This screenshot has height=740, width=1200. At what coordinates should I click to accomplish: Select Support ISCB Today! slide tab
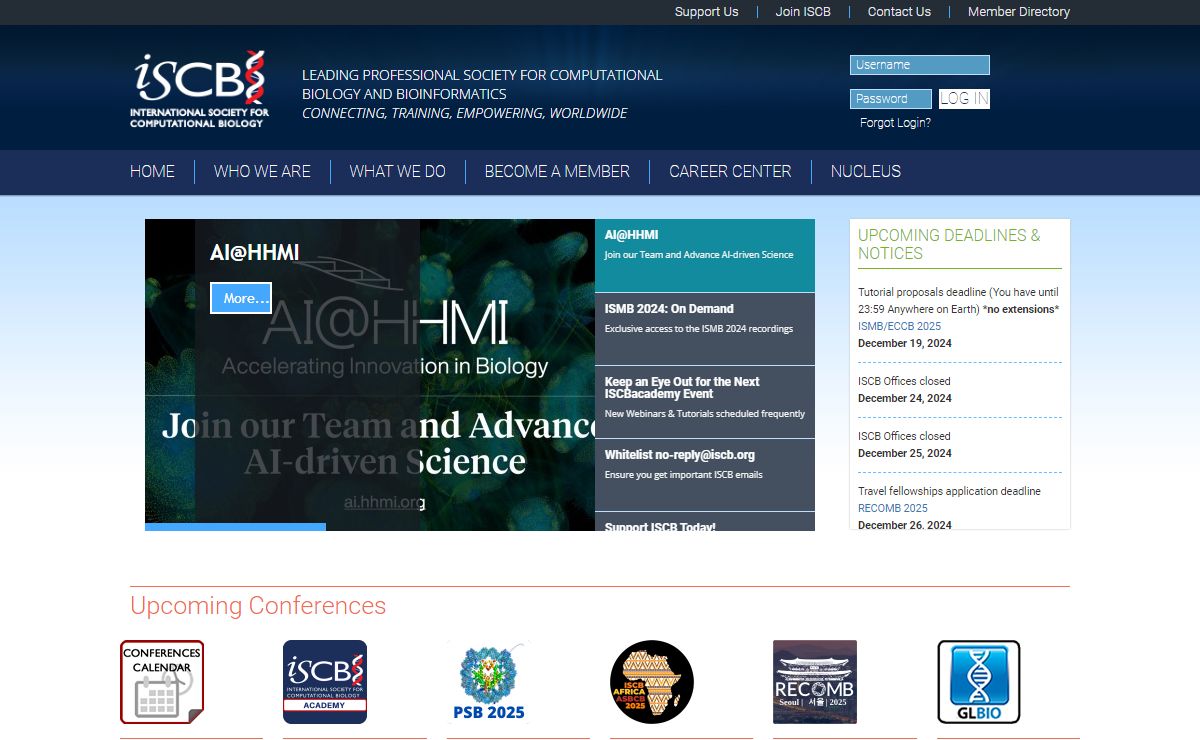(x=705, y=522)
